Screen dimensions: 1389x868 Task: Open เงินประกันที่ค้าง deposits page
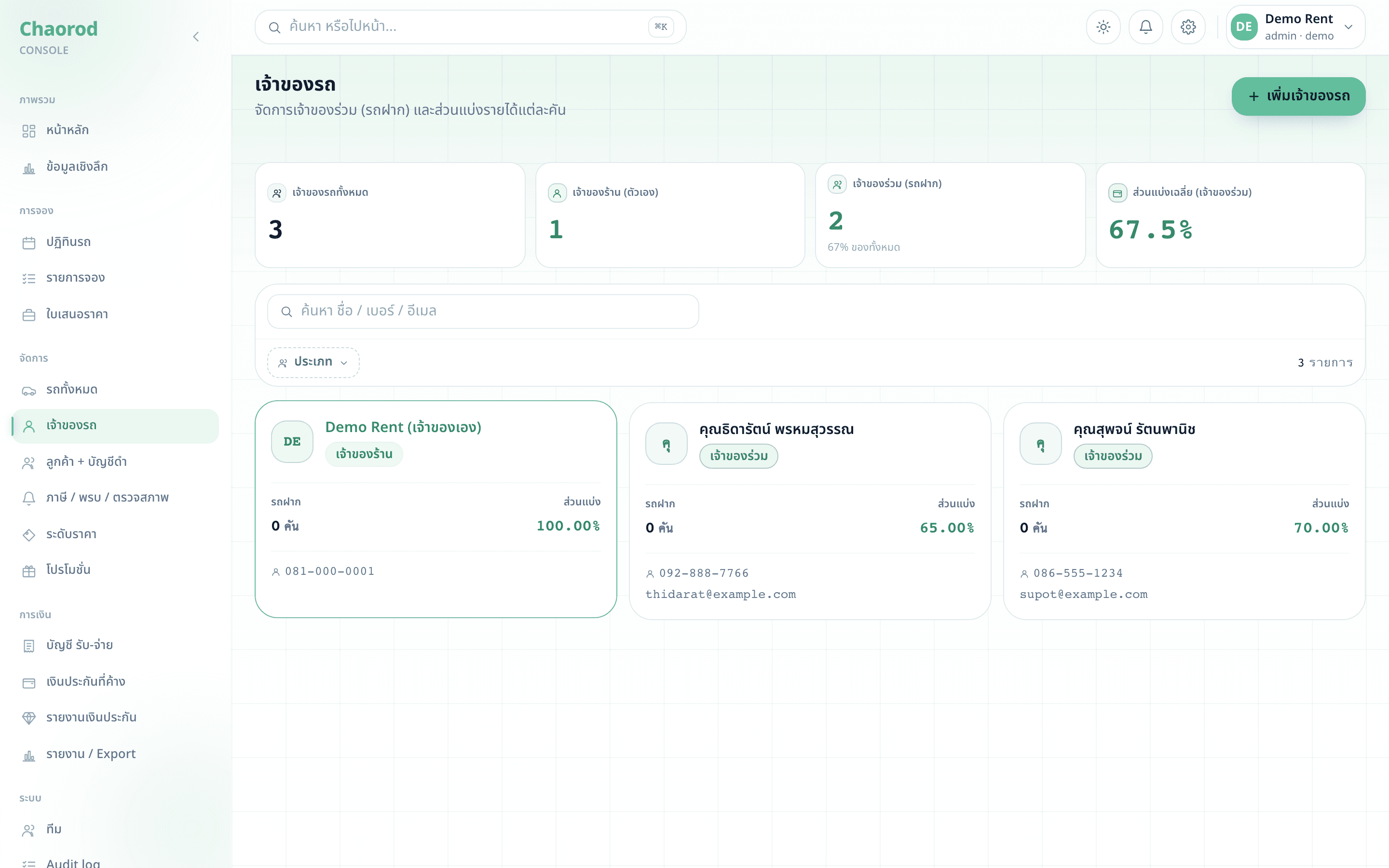[115, 682]
